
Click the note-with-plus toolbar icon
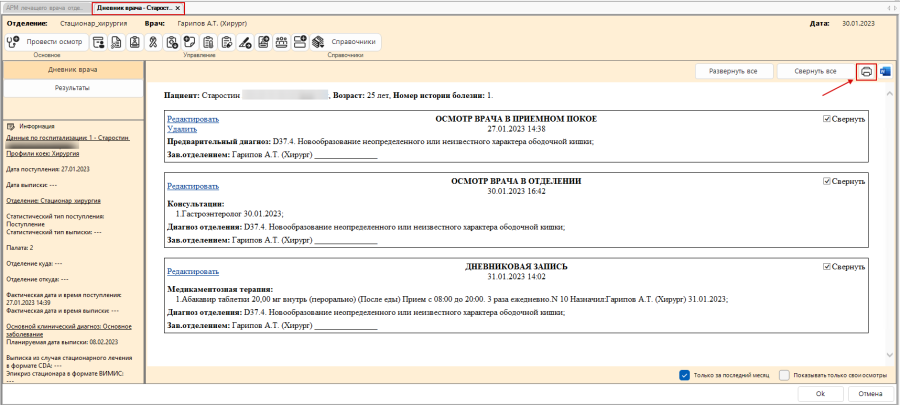point(189,42)
